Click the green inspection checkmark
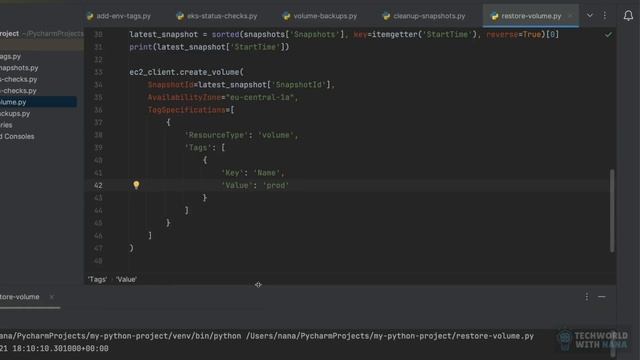This screenshot has height=360, width=640. pyautogui.click(x=608, y=35)
